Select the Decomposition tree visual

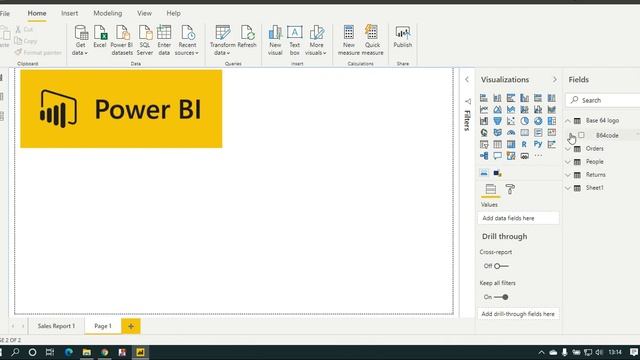(484, 156)
